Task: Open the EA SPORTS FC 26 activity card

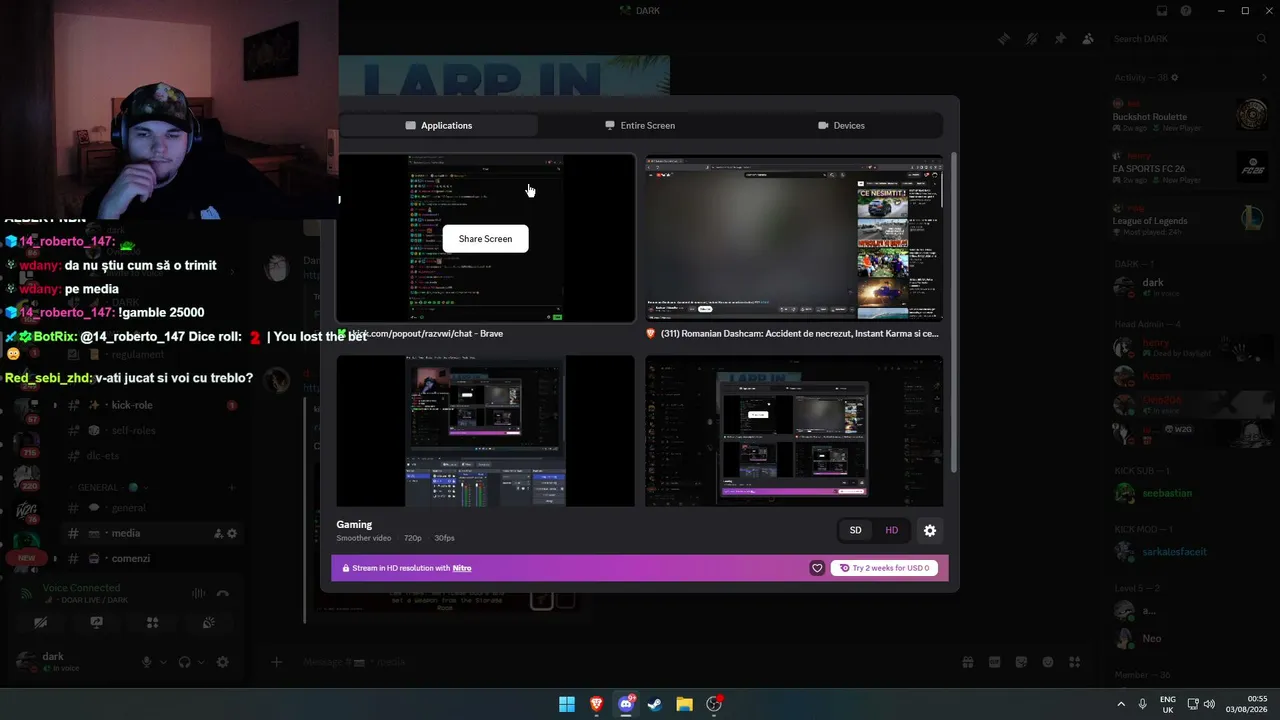Action: (1191, 167)
